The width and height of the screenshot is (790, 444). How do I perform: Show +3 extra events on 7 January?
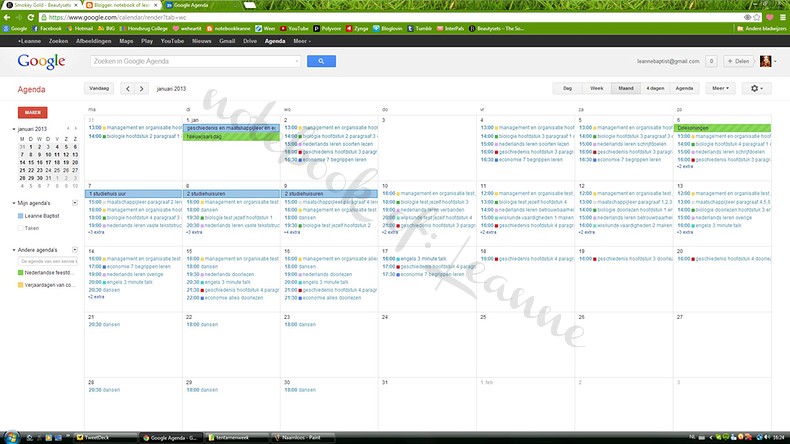pos(96,232)
